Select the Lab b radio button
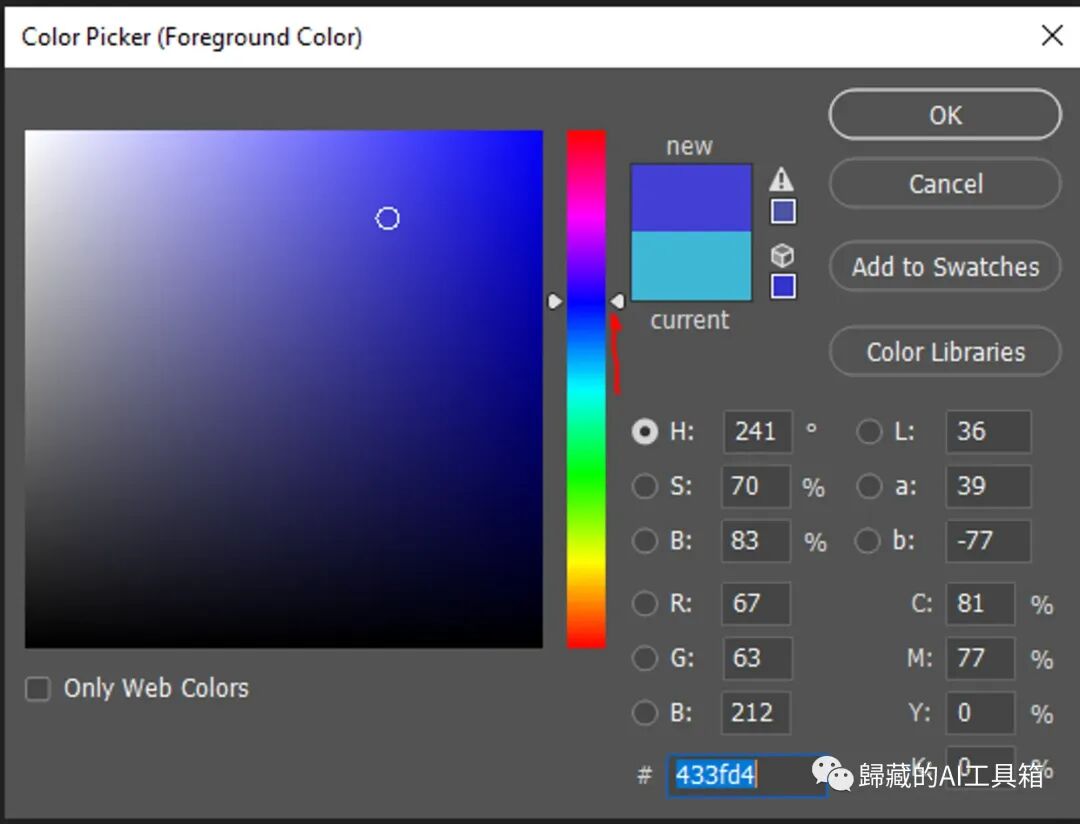 coord(867,541)
